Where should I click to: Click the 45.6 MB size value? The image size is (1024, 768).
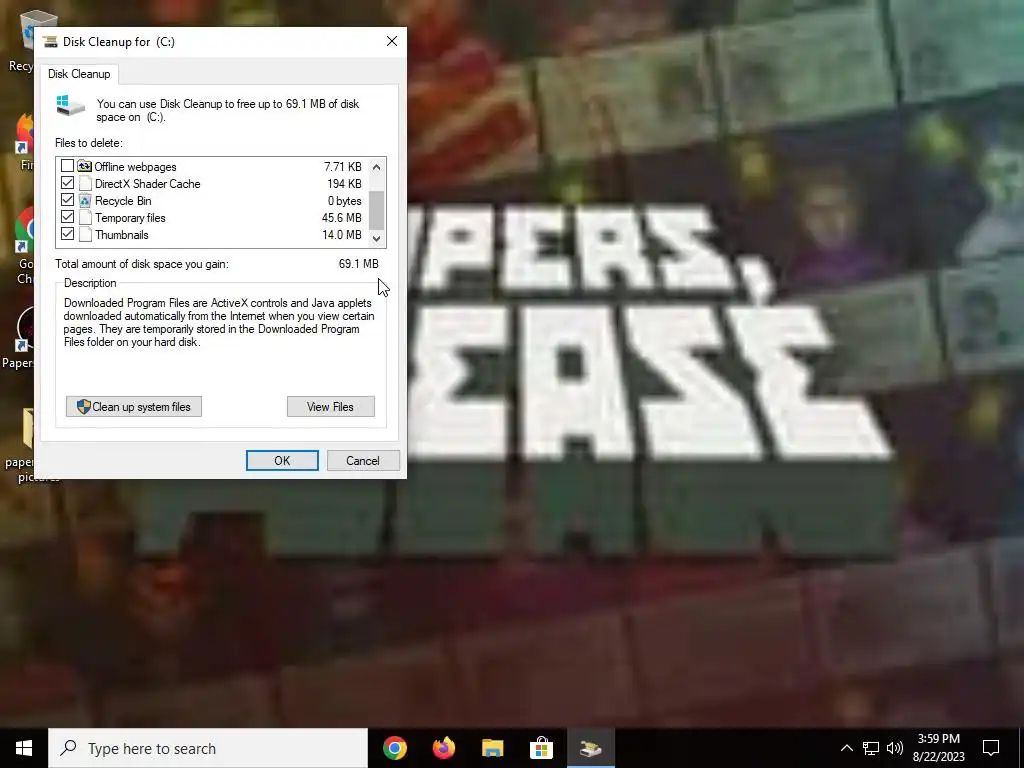(x=342, y=217)
